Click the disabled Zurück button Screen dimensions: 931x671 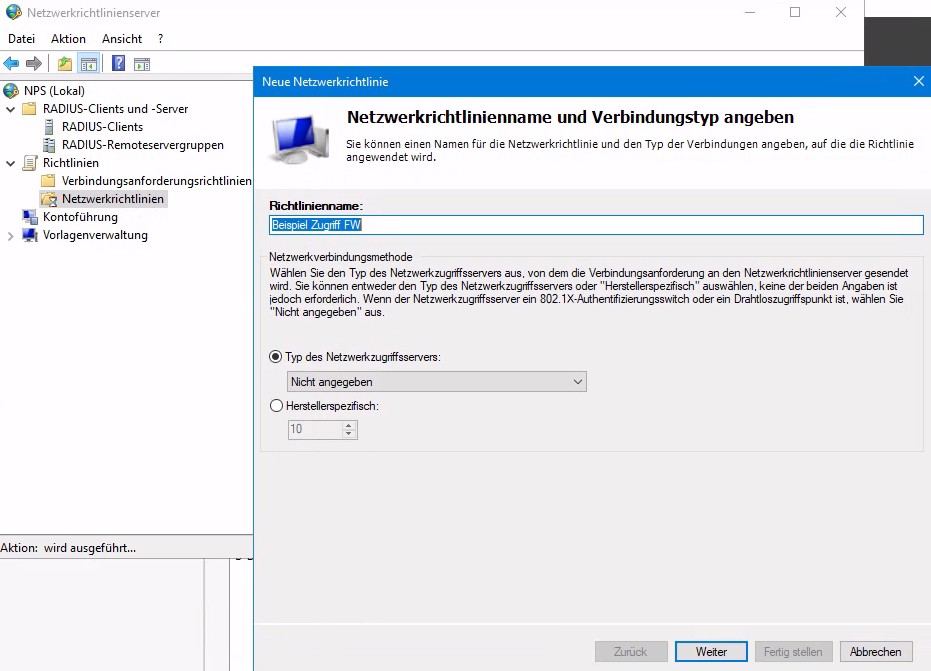click(631, 651)
